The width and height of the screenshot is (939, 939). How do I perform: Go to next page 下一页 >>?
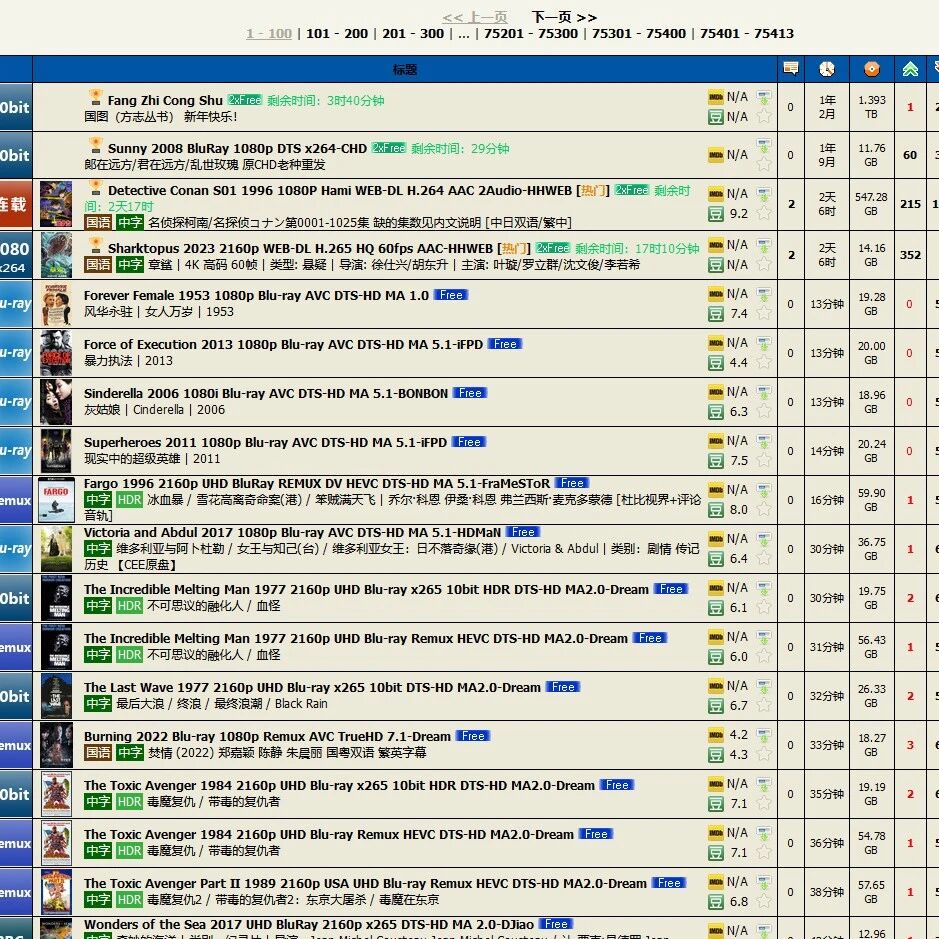pyautogui.click(x=564, y=17)
